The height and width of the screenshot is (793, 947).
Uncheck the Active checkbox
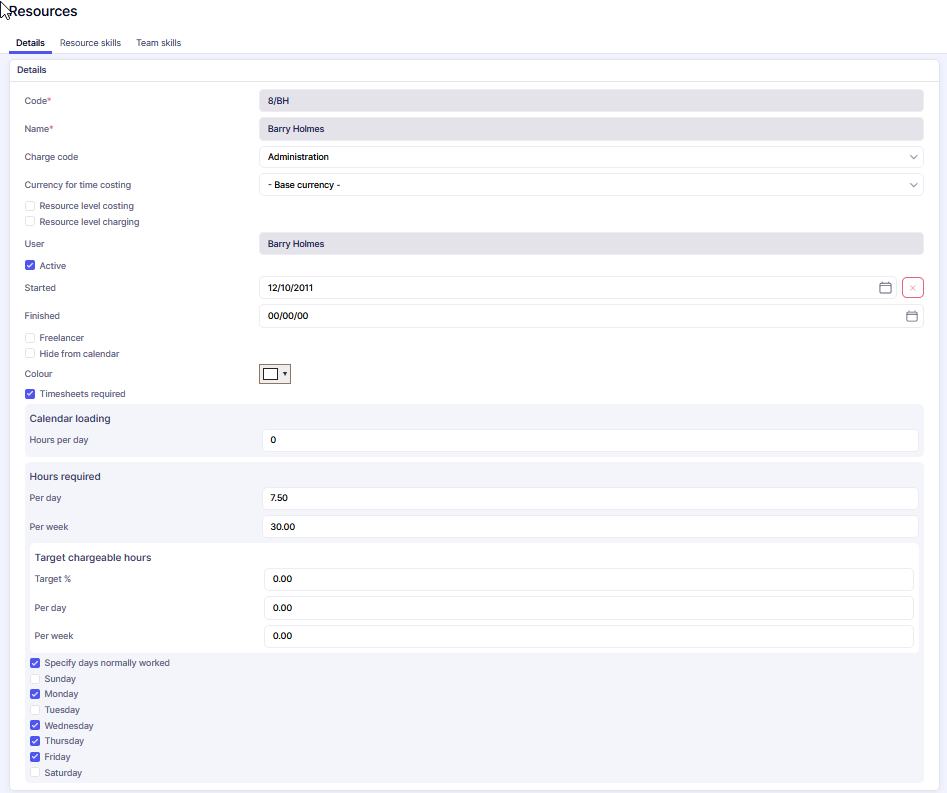click(x=30, y=266)
